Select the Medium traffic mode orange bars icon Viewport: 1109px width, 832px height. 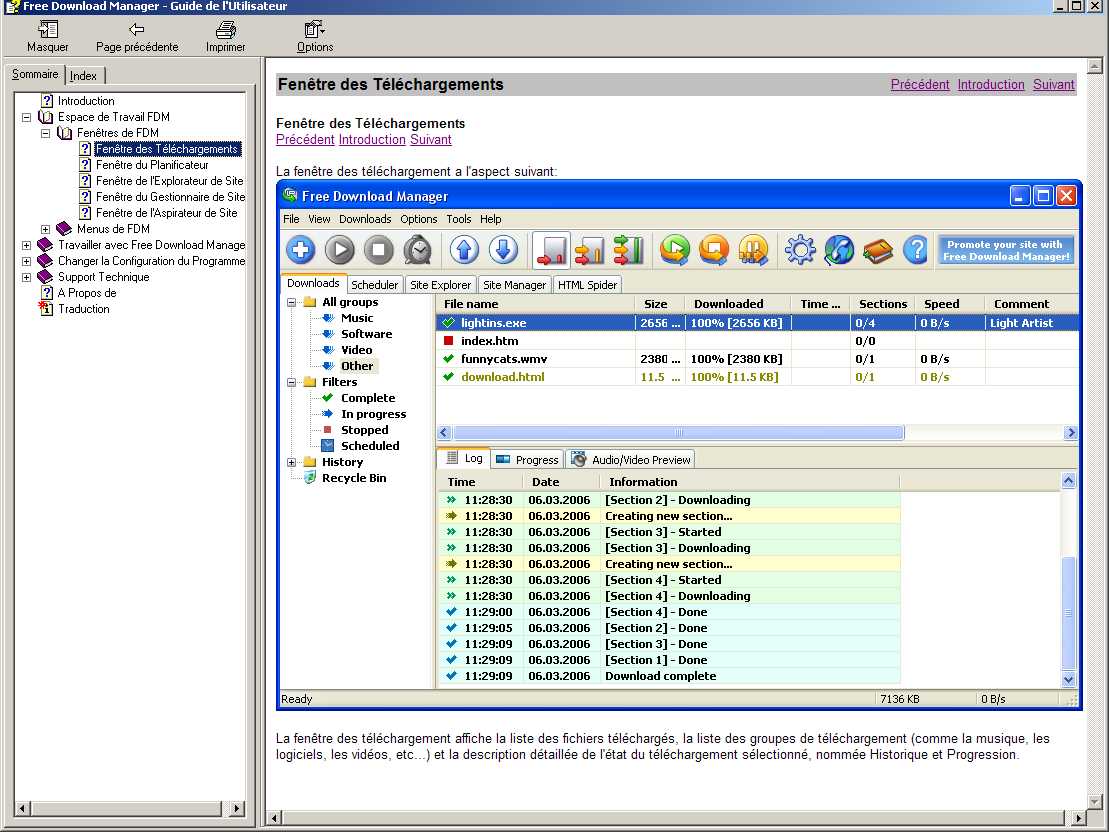click(590, 250)
